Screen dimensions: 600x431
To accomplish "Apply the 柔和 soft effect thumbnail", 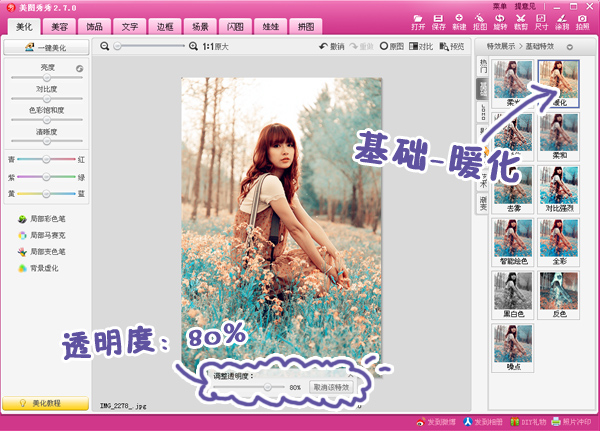I will (x=559, y=136).
